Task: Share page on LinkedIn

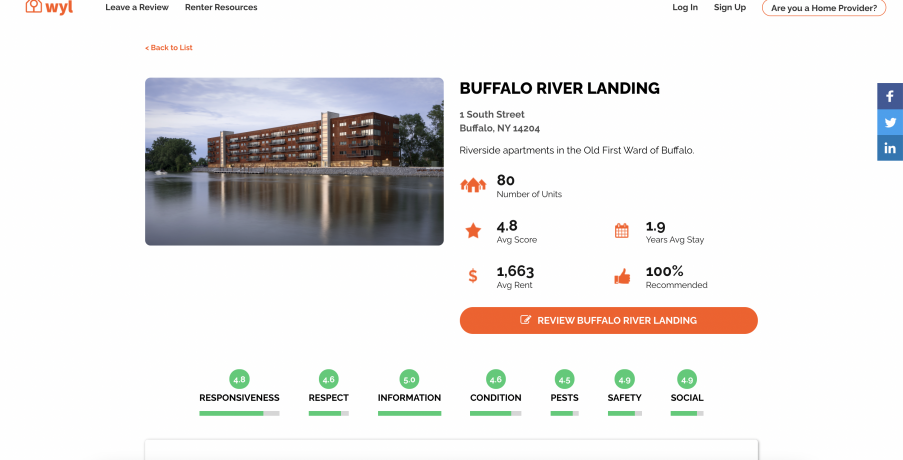Action: coord(890,148)
